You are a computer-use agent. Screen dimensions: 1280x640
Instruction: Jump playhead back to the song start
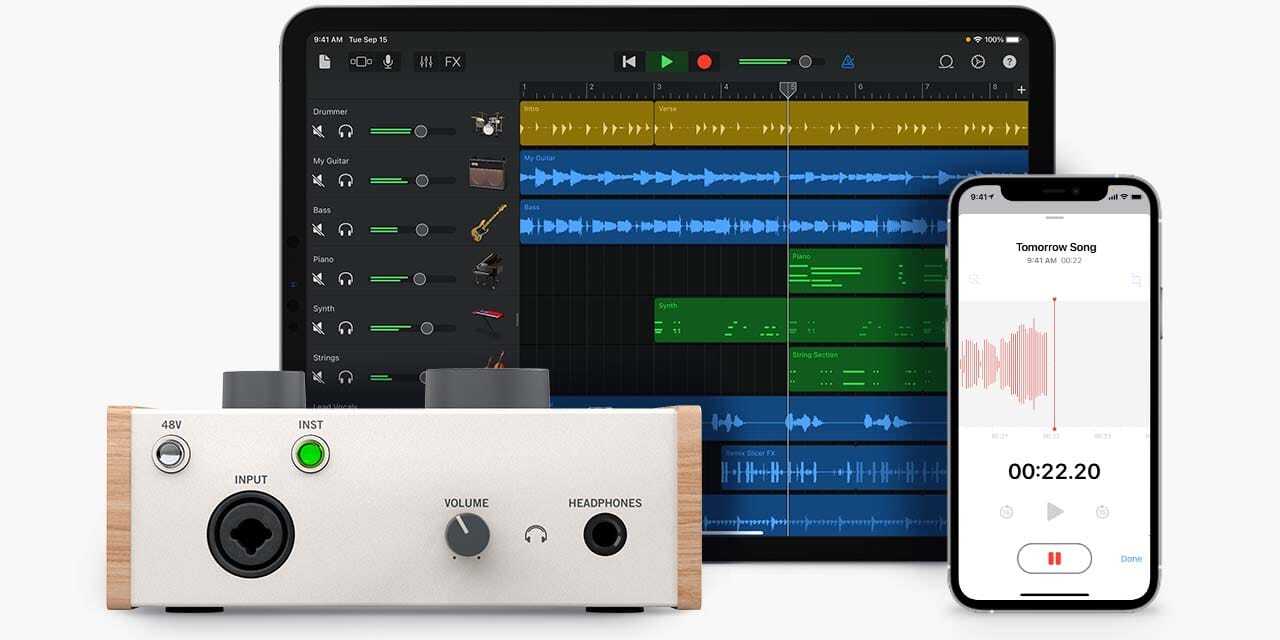(x=629, y=62)
